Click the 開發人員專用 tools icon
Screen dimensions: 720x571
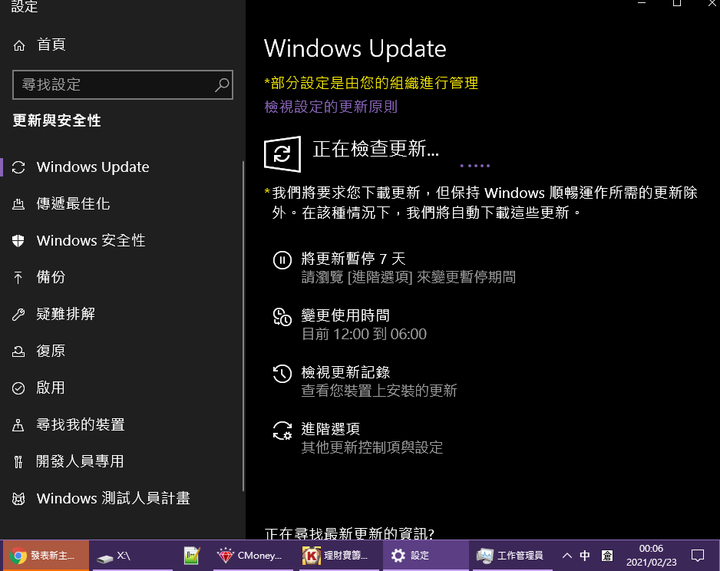tap(18, 462)
